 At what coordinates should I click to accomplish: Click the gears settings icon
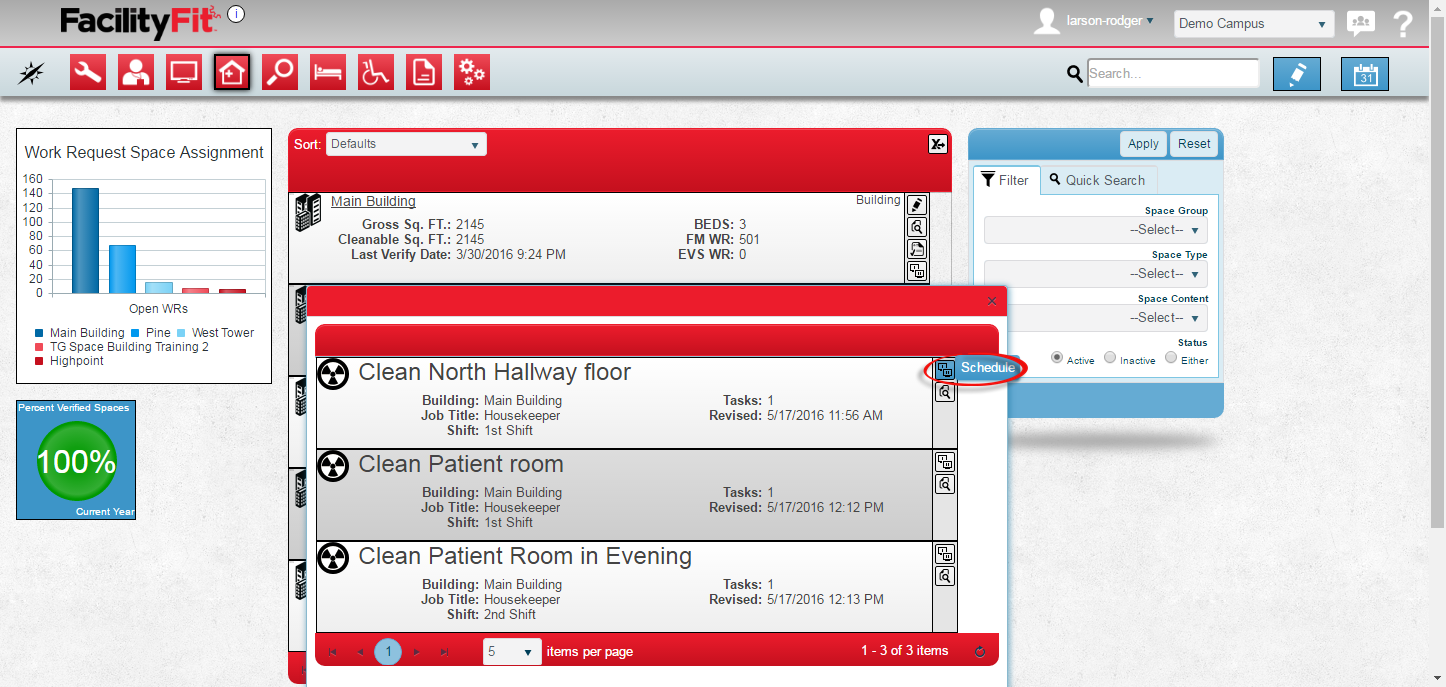472,73
